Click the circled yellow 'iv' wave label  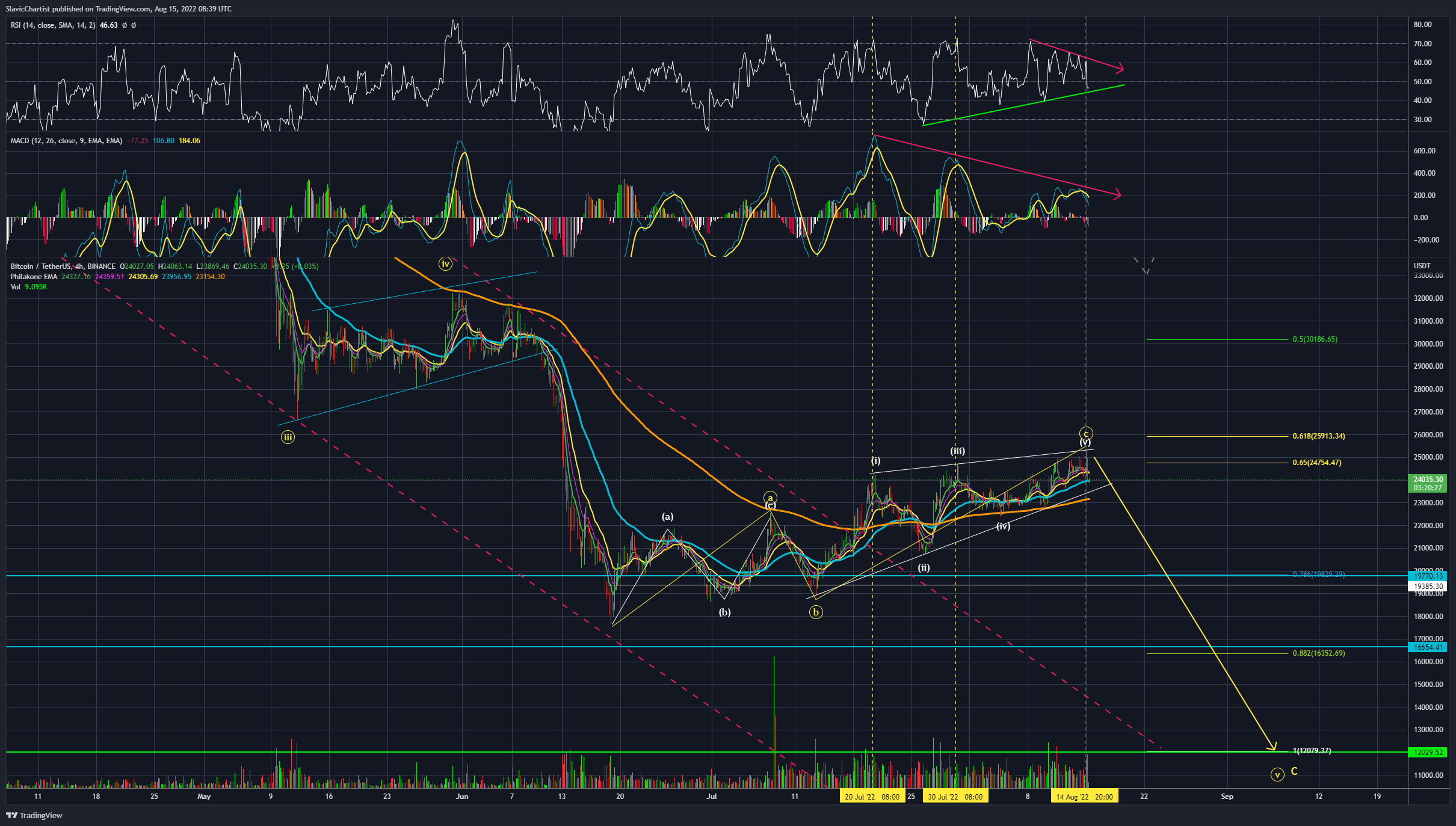[445, 264]
